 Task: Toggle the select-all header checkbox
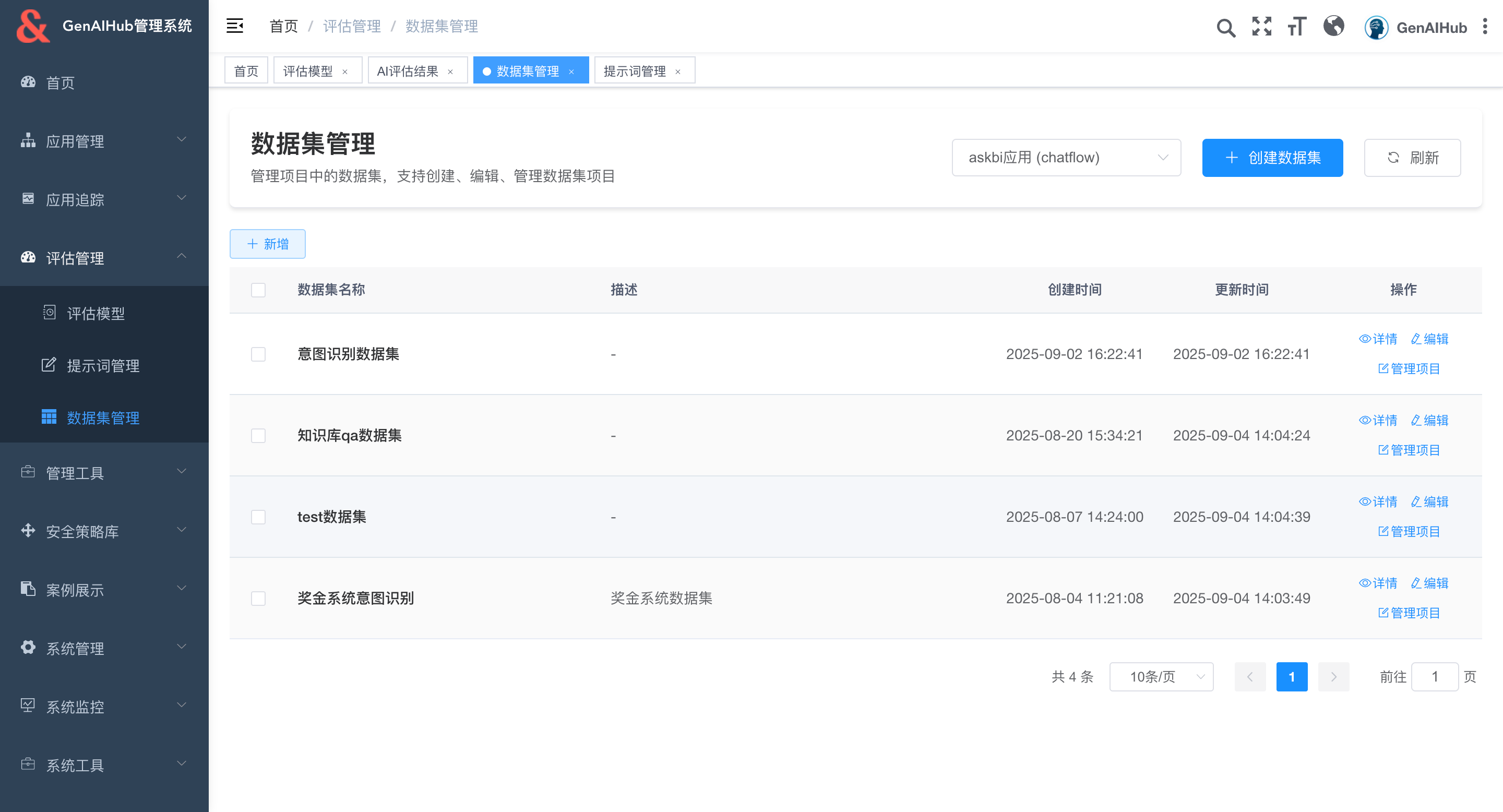258,290
